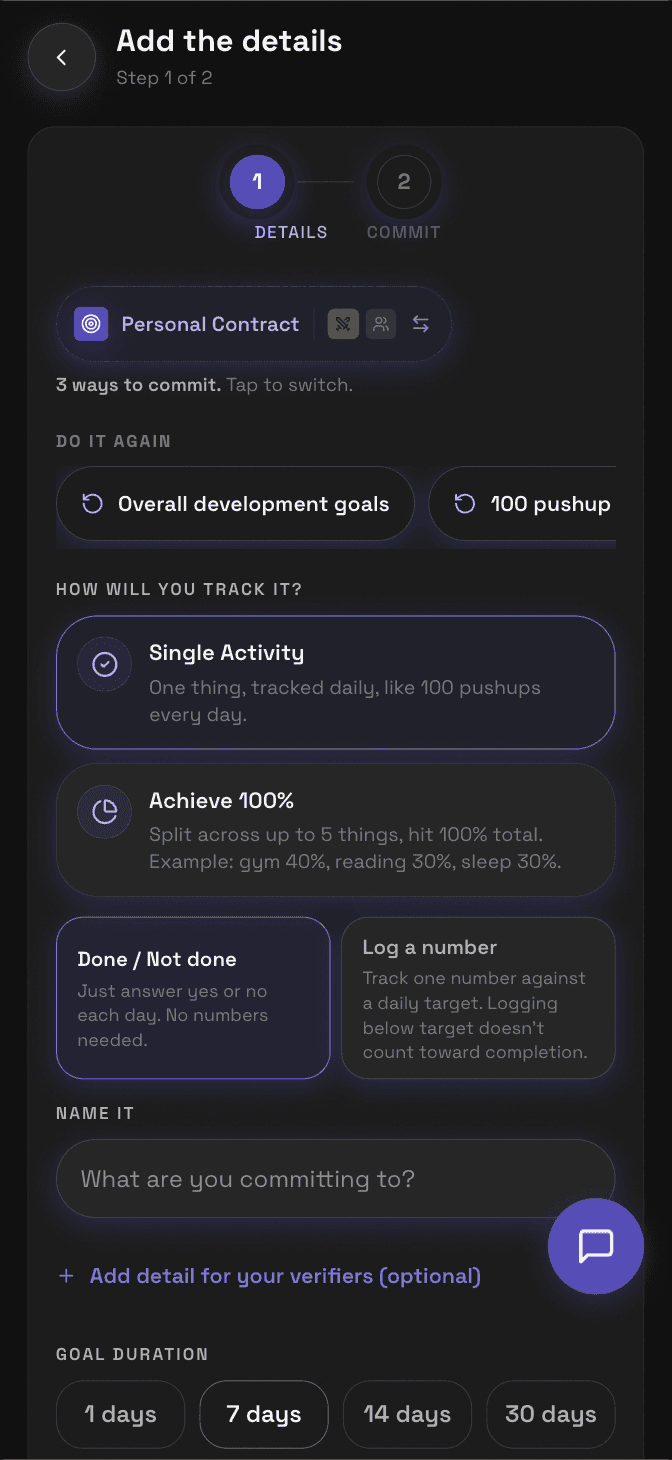Choose the Achieve 100% tracking option

tap(336, 830)
